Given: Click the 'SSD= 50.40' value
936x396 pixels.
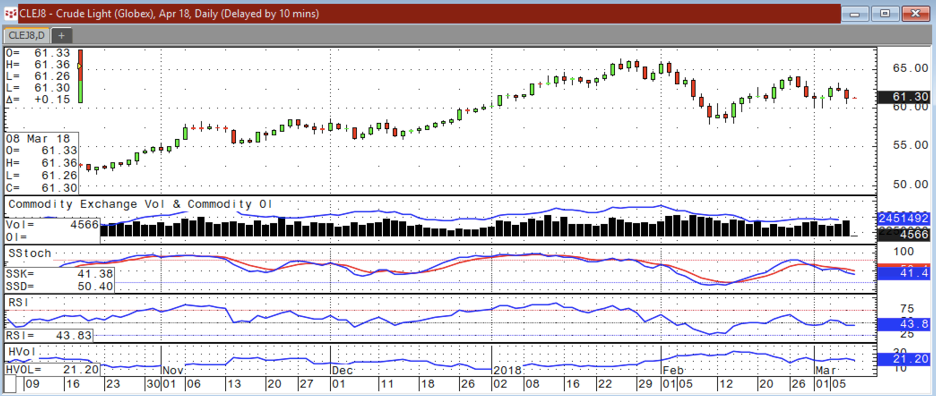Looking at the screenshot, I should [x=59, y=286].
